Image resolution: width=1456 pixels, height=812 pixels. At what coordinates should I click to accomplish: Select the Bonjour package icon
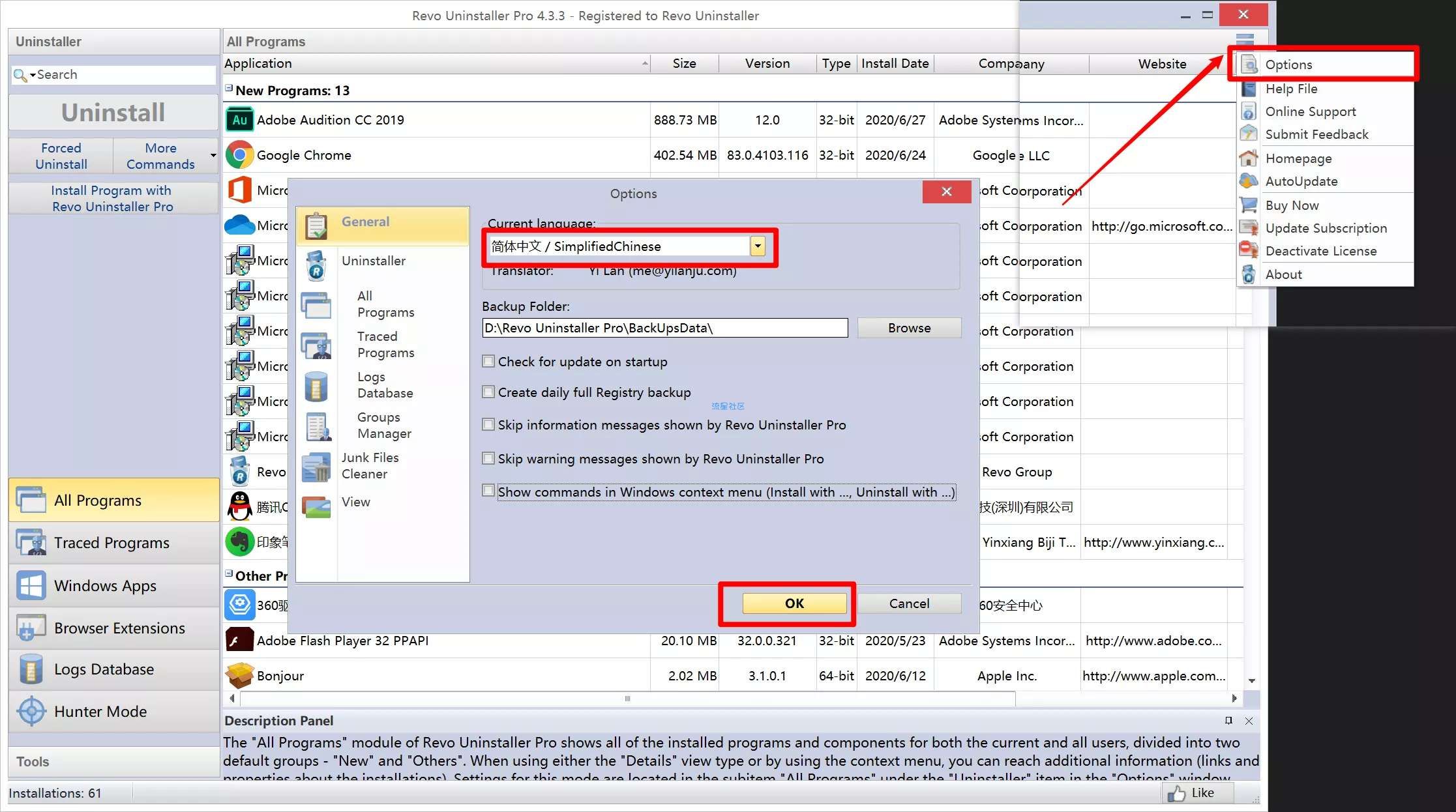tap(239, 676)
